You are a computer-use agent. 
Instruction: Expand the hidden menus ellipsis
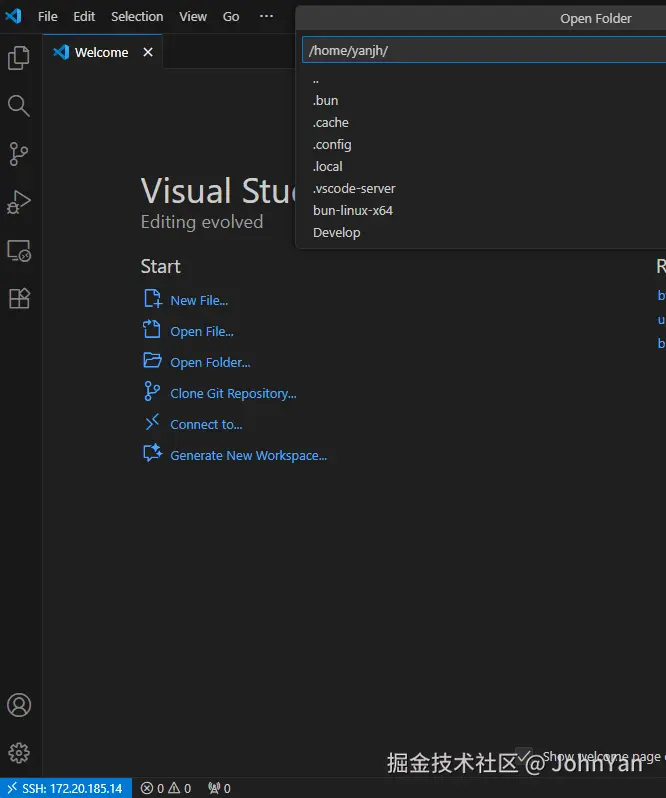click(266, 16)
